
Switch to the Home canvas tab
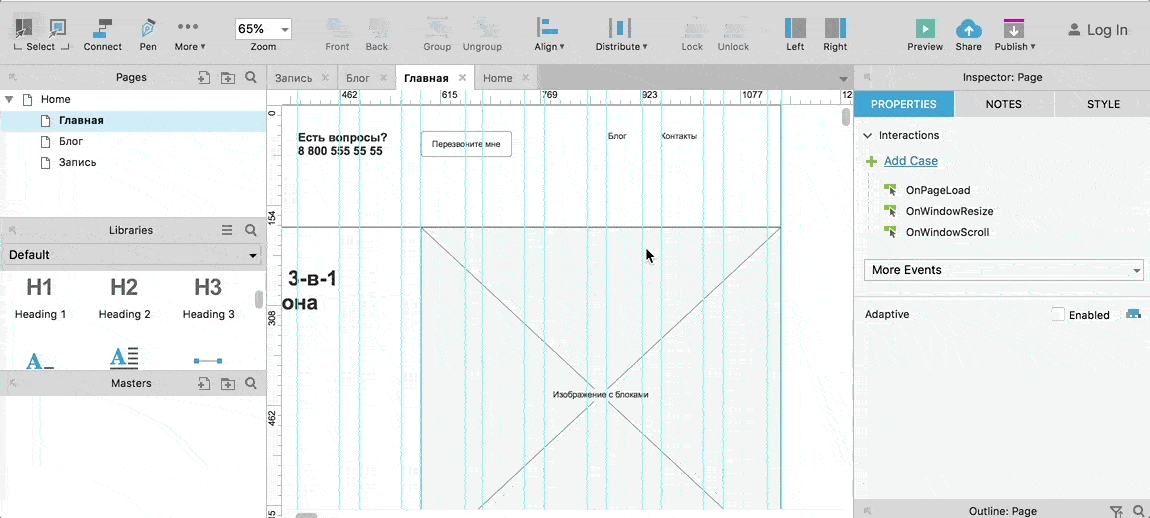(498, 78)
